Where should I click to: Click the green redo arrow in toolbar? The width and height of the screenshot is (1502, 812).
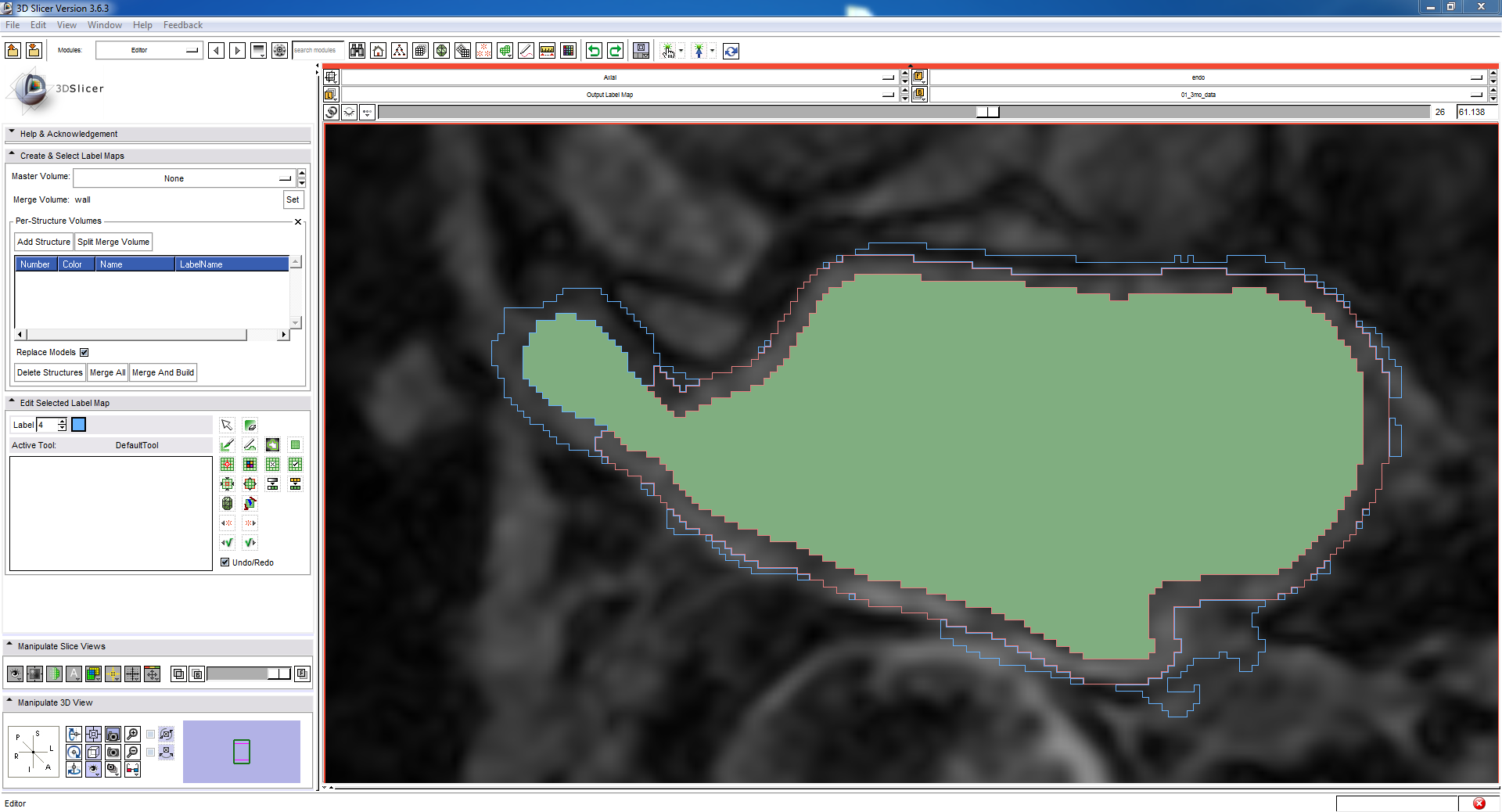616,51
